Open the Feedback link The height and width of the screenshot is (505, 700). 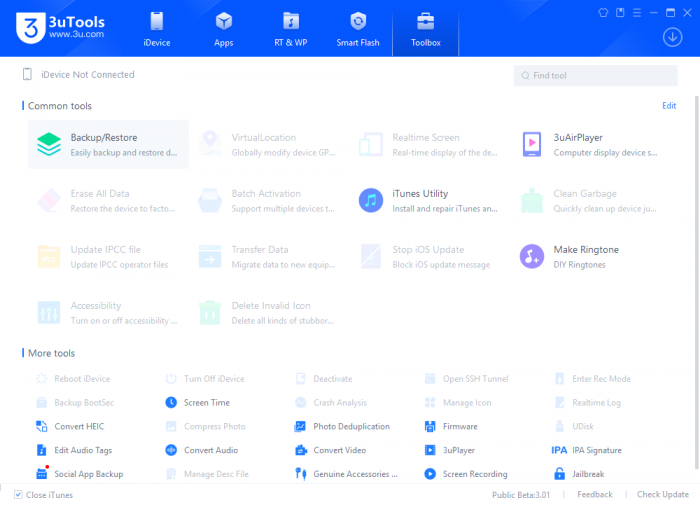595,494
